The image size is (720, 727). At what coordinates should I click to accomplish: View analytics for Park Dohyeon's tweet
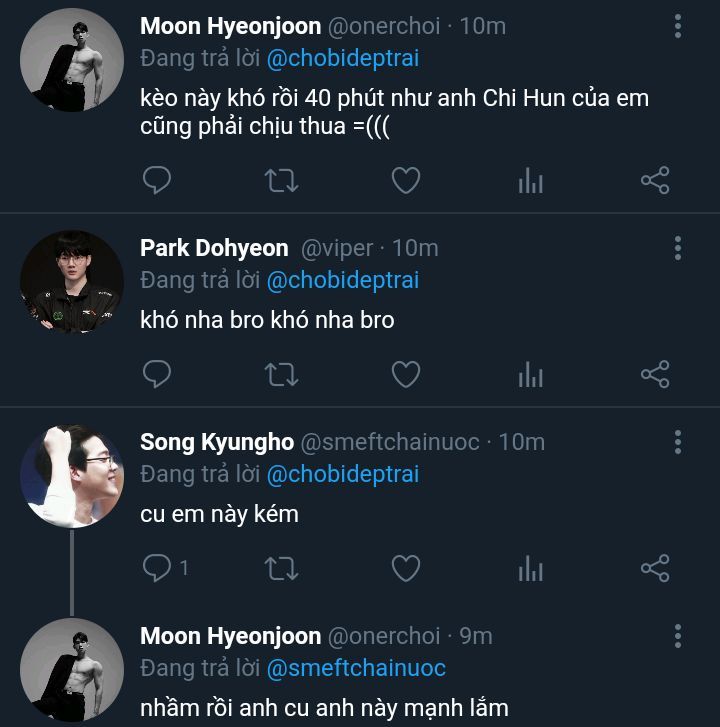coord(530,375)
